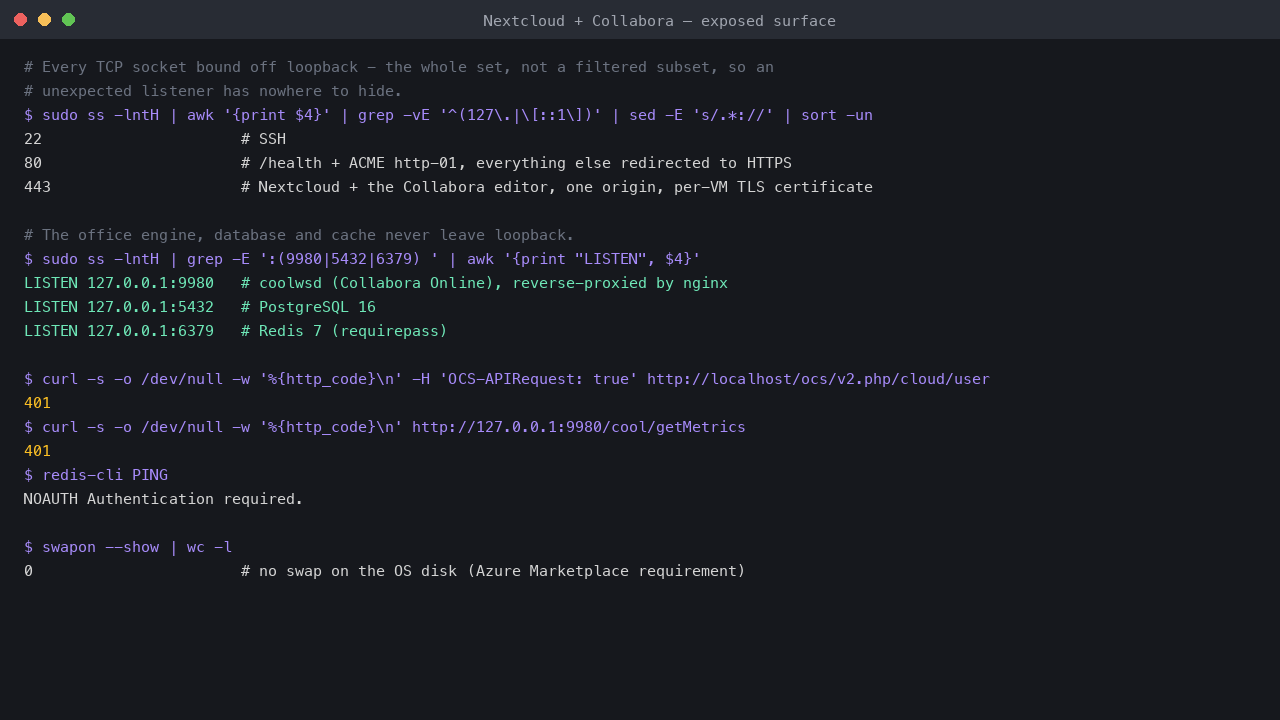Image resolution: width=1280 pixels, height=720 pixels.
Task: Click the port '443' output value
Action: [x=37, y=187]
